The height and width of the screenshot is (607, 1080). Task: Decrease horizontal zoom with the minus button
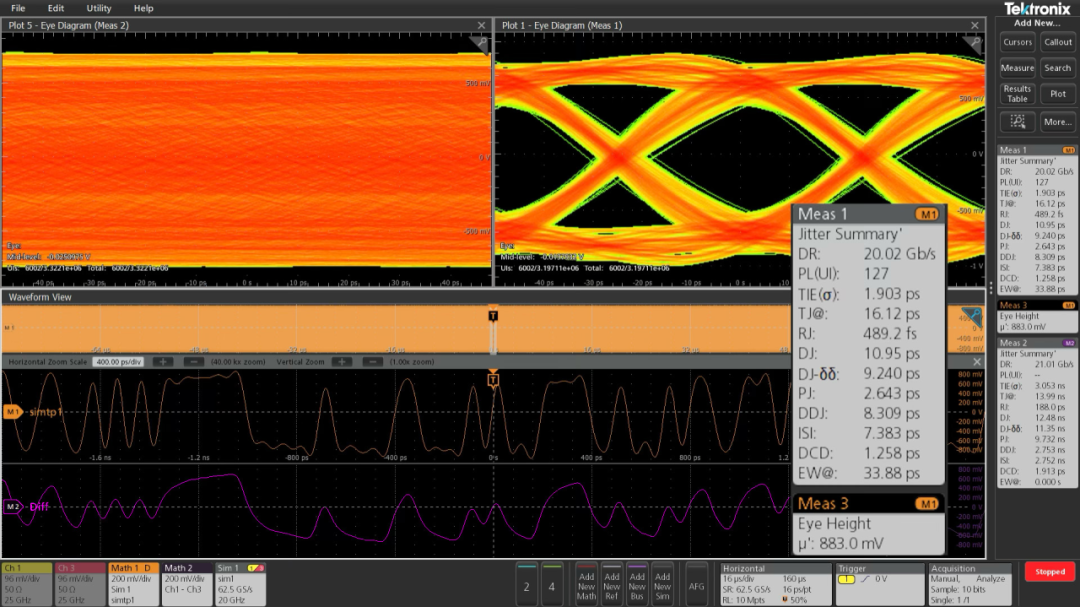(193, 361)
